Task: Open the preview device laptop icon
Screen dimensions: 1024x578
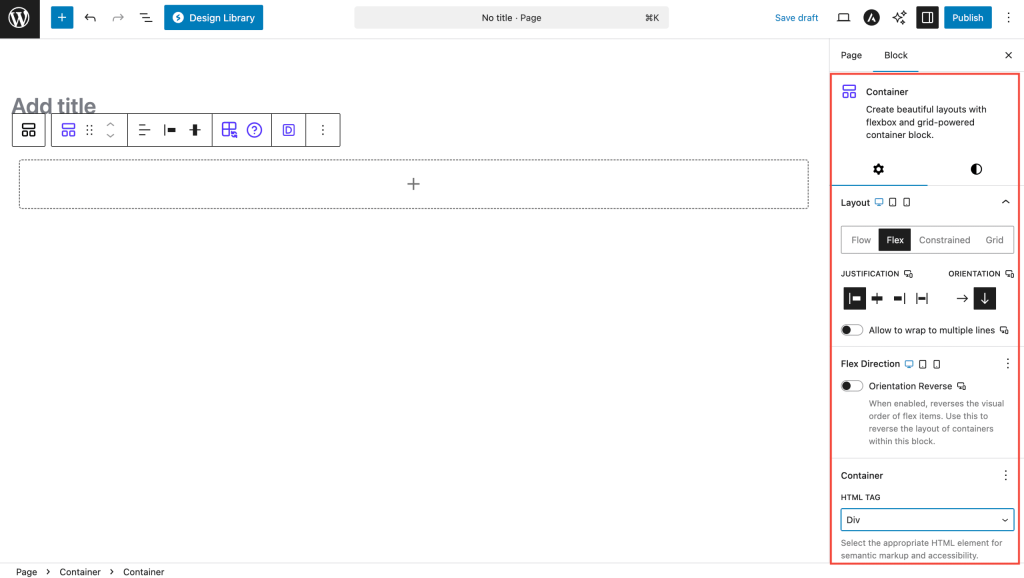Action: pos(843,18)
